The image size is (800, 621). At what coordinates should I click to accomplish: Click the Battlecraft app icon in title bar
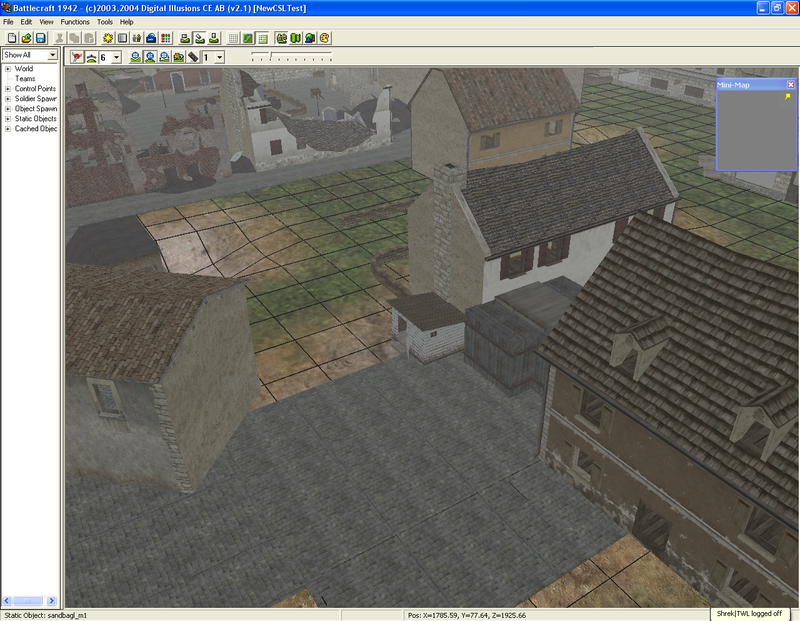[x=6, y=8]
